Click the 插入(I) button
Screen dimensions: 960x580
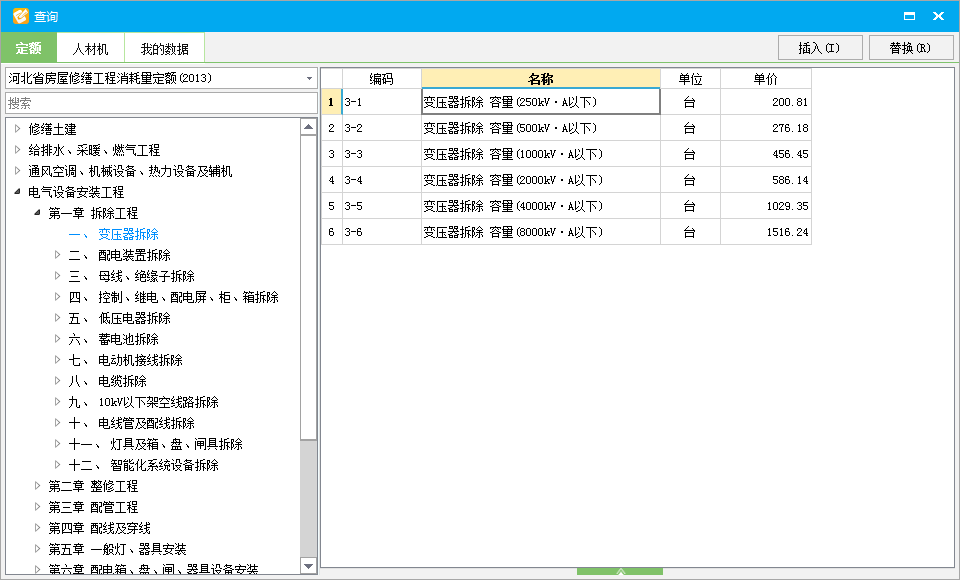point(820,48)
